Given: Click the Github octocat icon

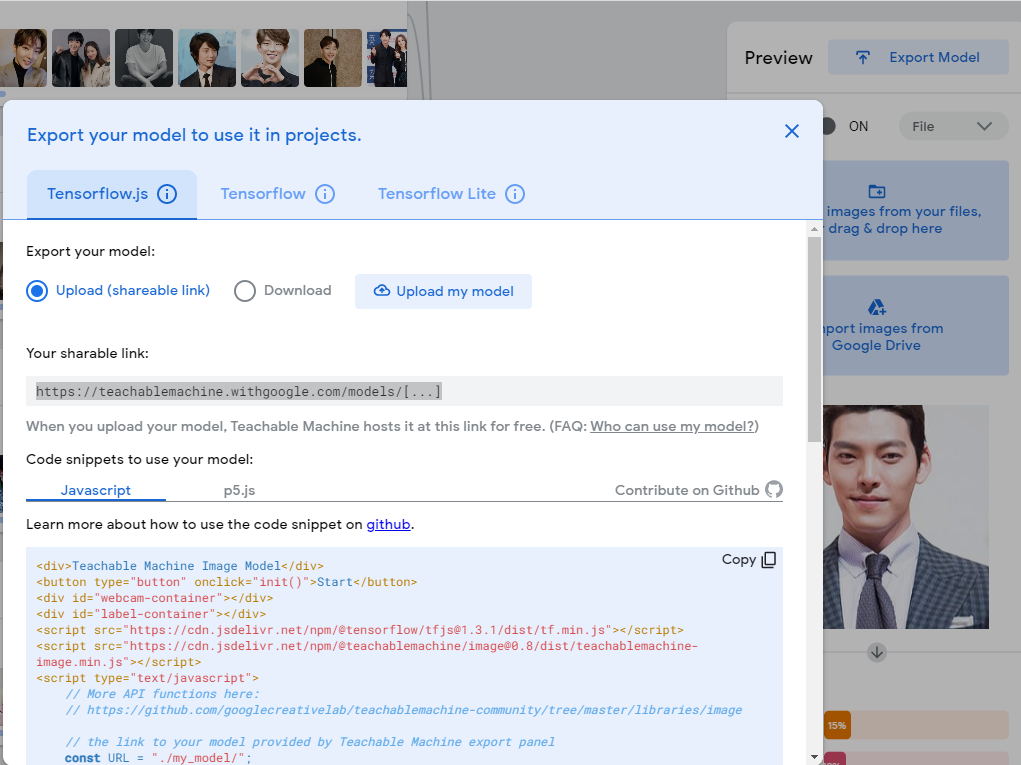Looking at the screenshot, I should coord(774,490).
